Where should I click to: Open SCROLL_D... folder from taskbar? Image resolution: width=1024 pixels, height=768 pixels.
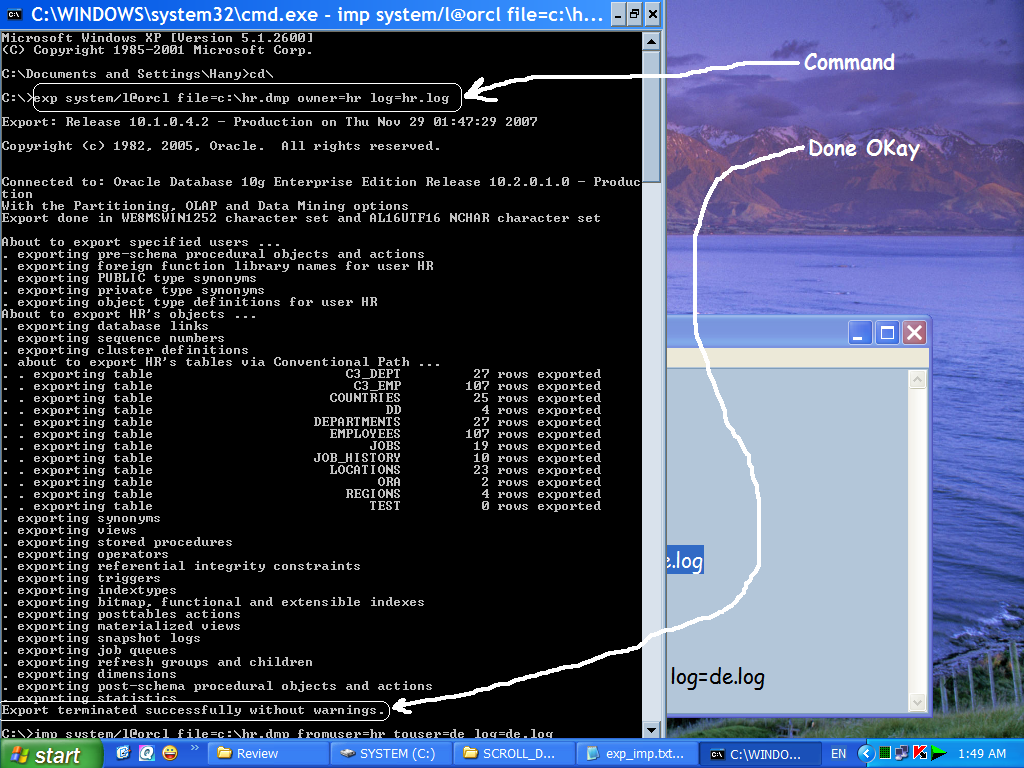pyautogui.click(x=516, y=753)
